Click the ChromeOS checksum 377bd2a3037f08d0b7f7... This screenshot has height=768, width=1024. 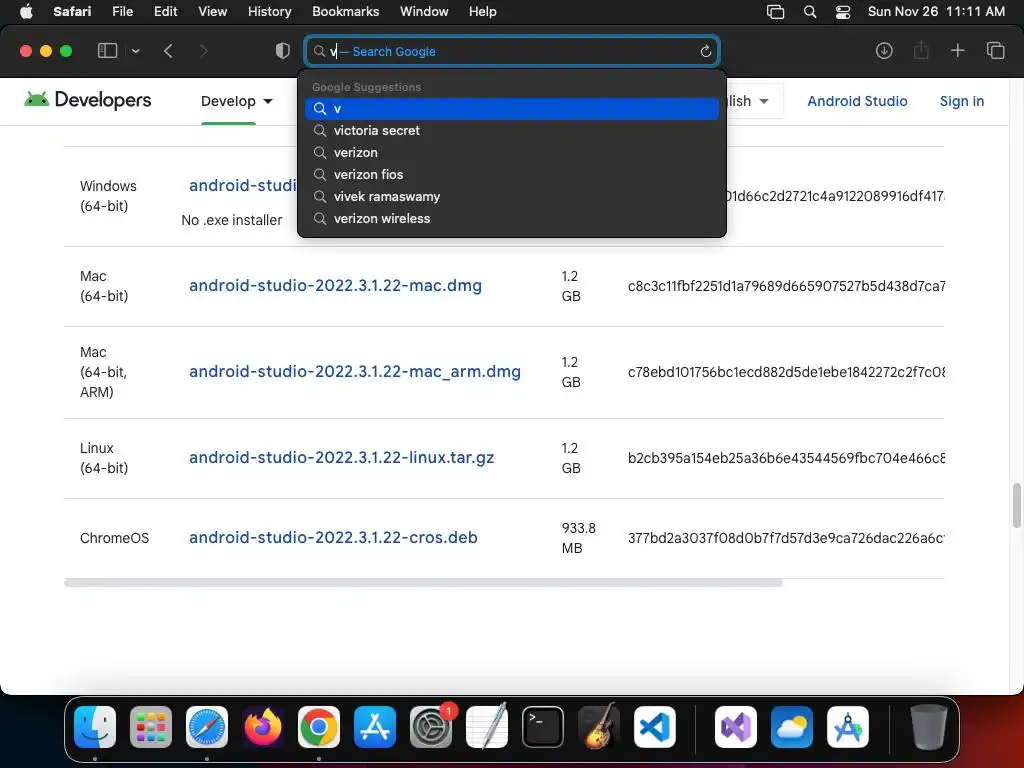pyautogui.click(x=786, y=538)
